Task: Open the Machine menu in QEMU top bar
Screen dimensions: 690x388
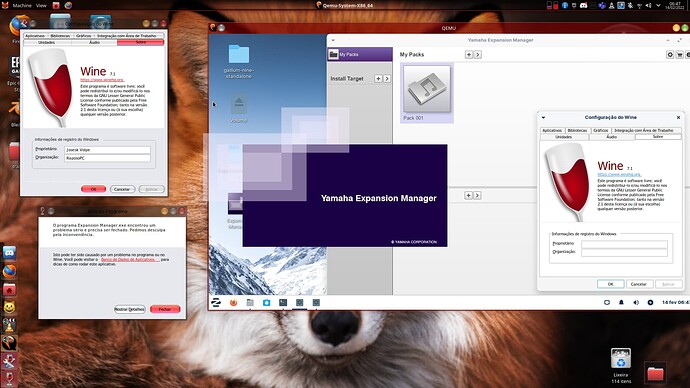Action: (22, 5)
